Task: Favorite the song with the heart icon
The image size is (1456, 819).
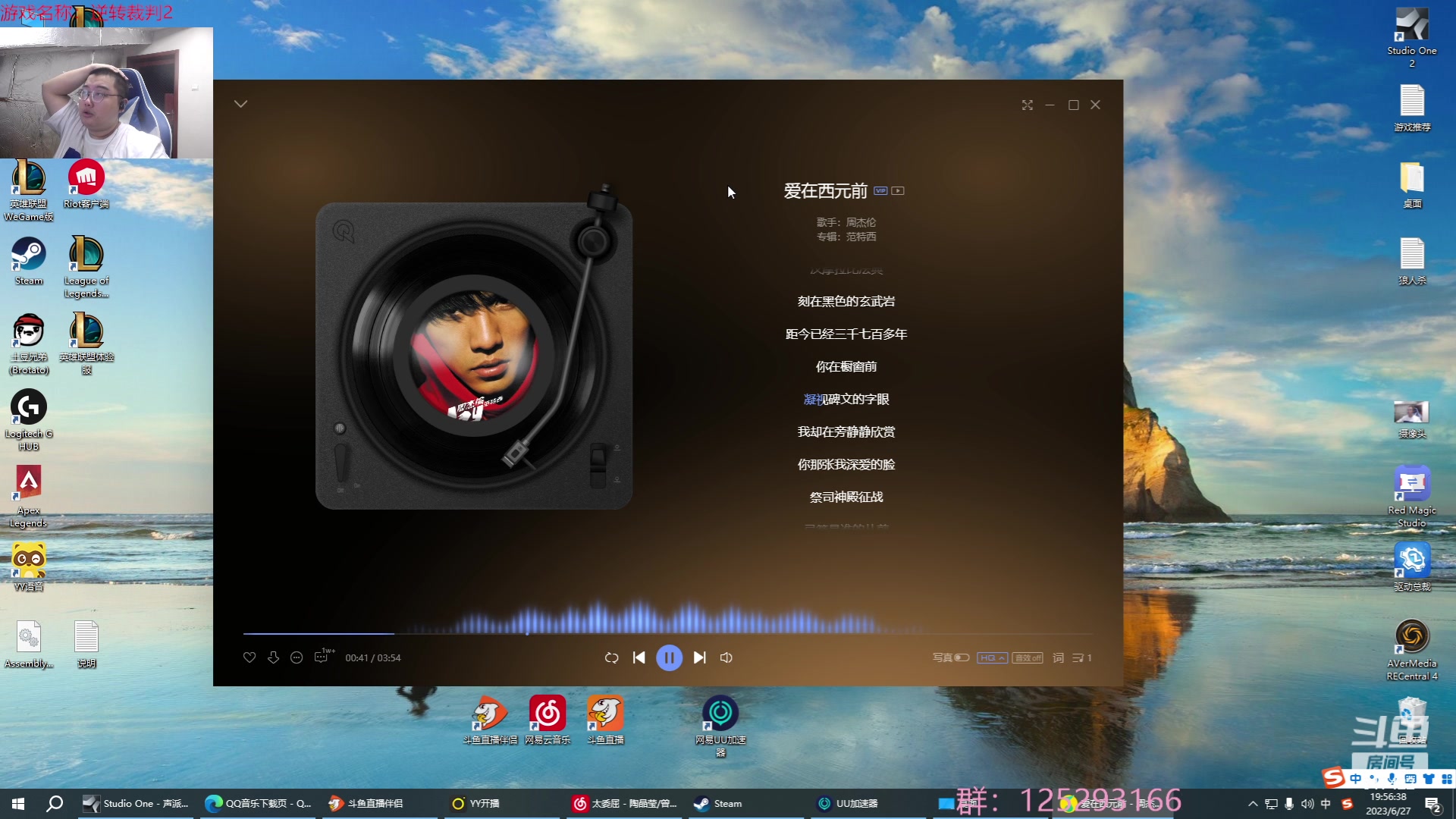Action: (249, 657)
